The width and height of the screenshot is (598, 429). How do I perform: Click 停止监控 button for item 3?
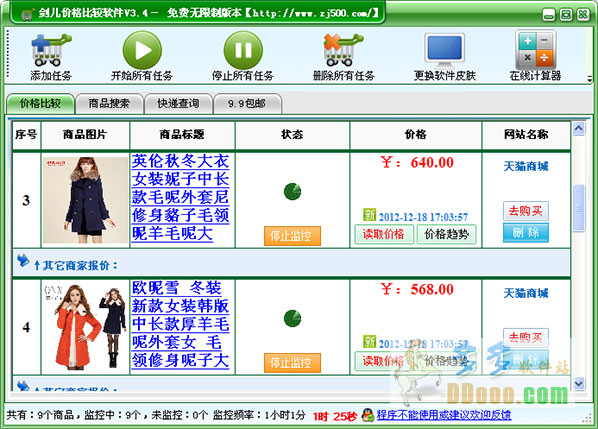(292, 236)
